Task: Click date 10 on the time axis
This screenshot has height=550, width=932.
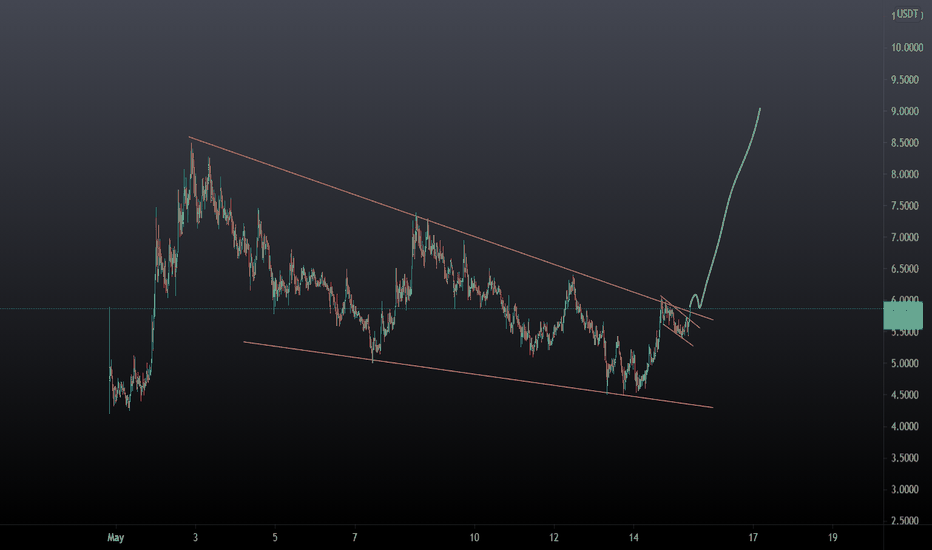Action: tap(474, 538)
